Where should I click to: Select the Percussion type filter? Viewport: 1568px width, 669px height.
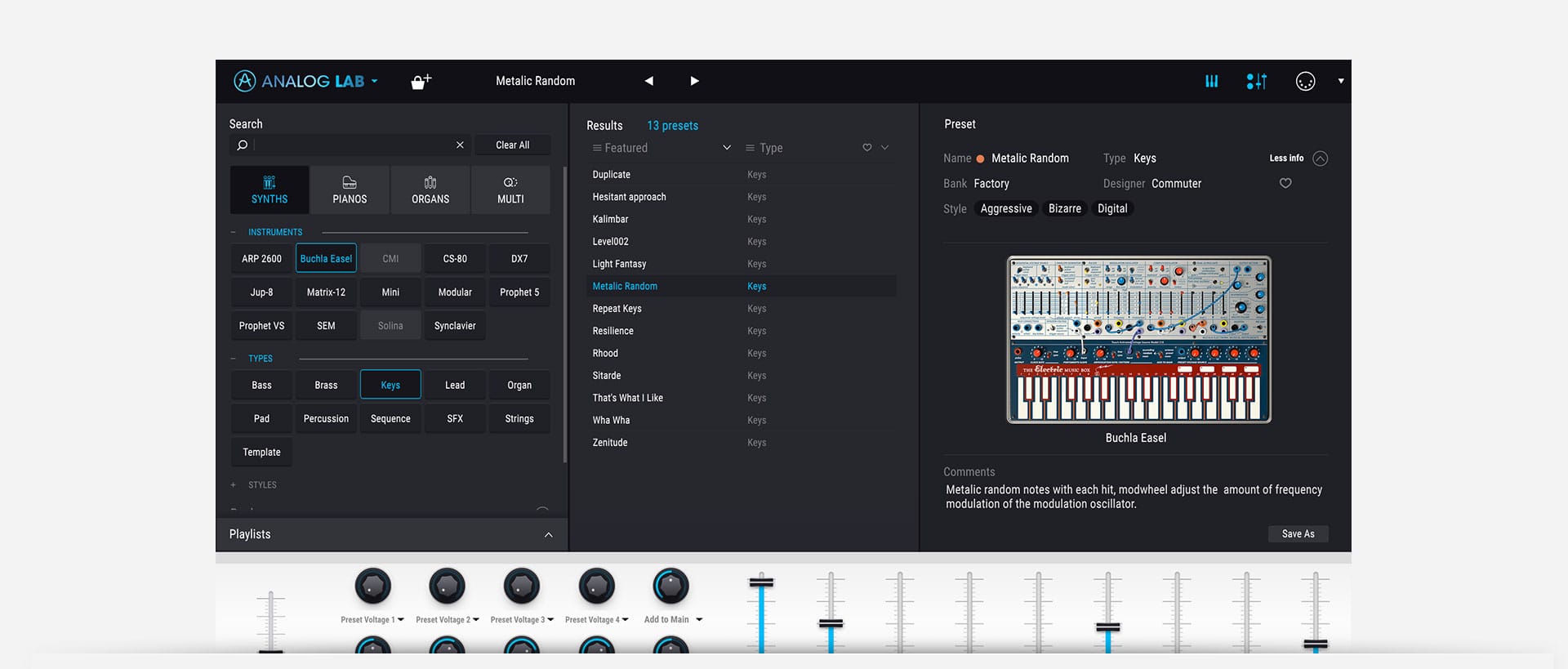pyautogui.click(x=326, y=418)
